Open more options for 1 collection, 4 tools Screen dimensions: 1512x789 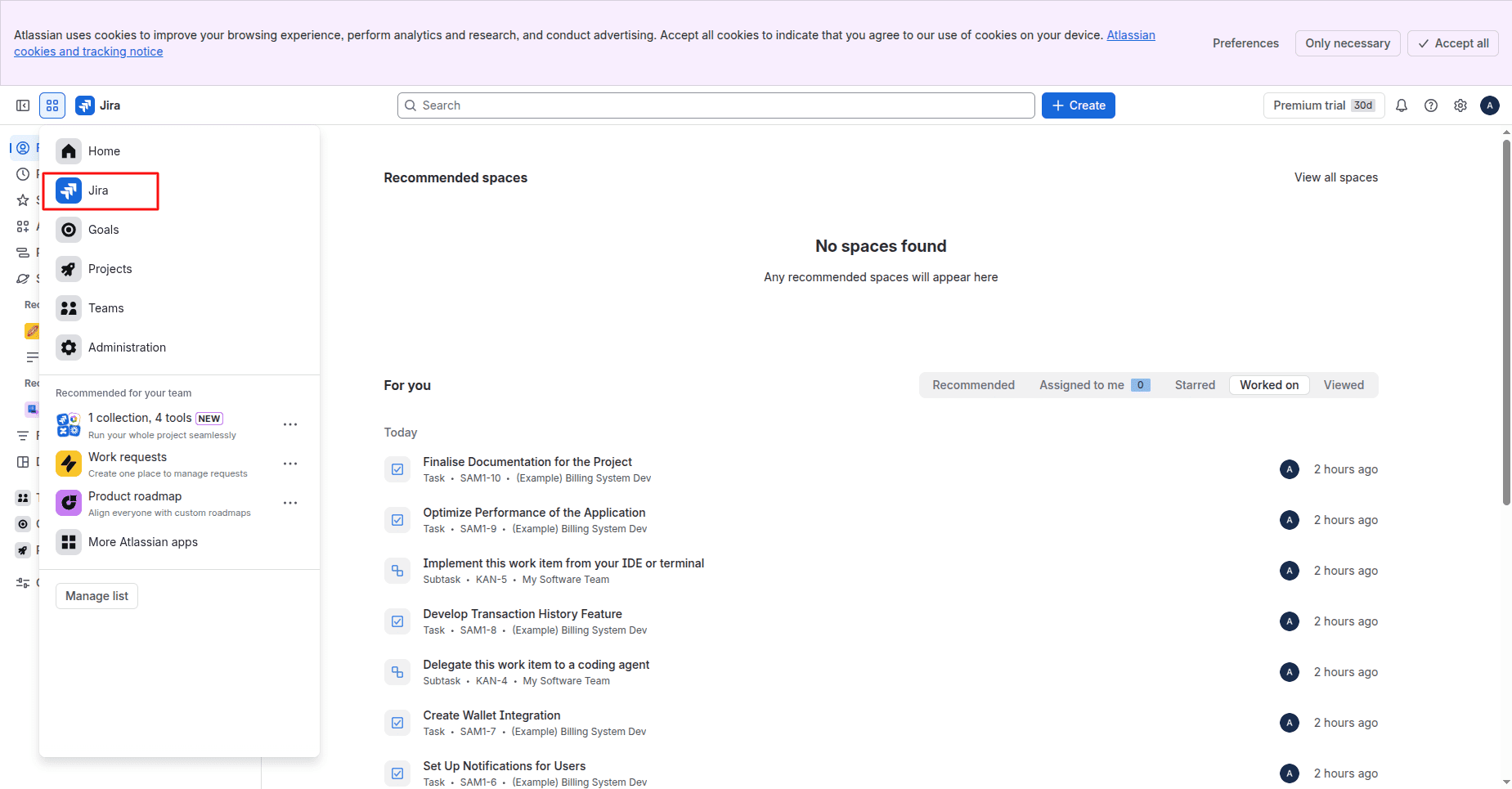(x=290, y=424)
